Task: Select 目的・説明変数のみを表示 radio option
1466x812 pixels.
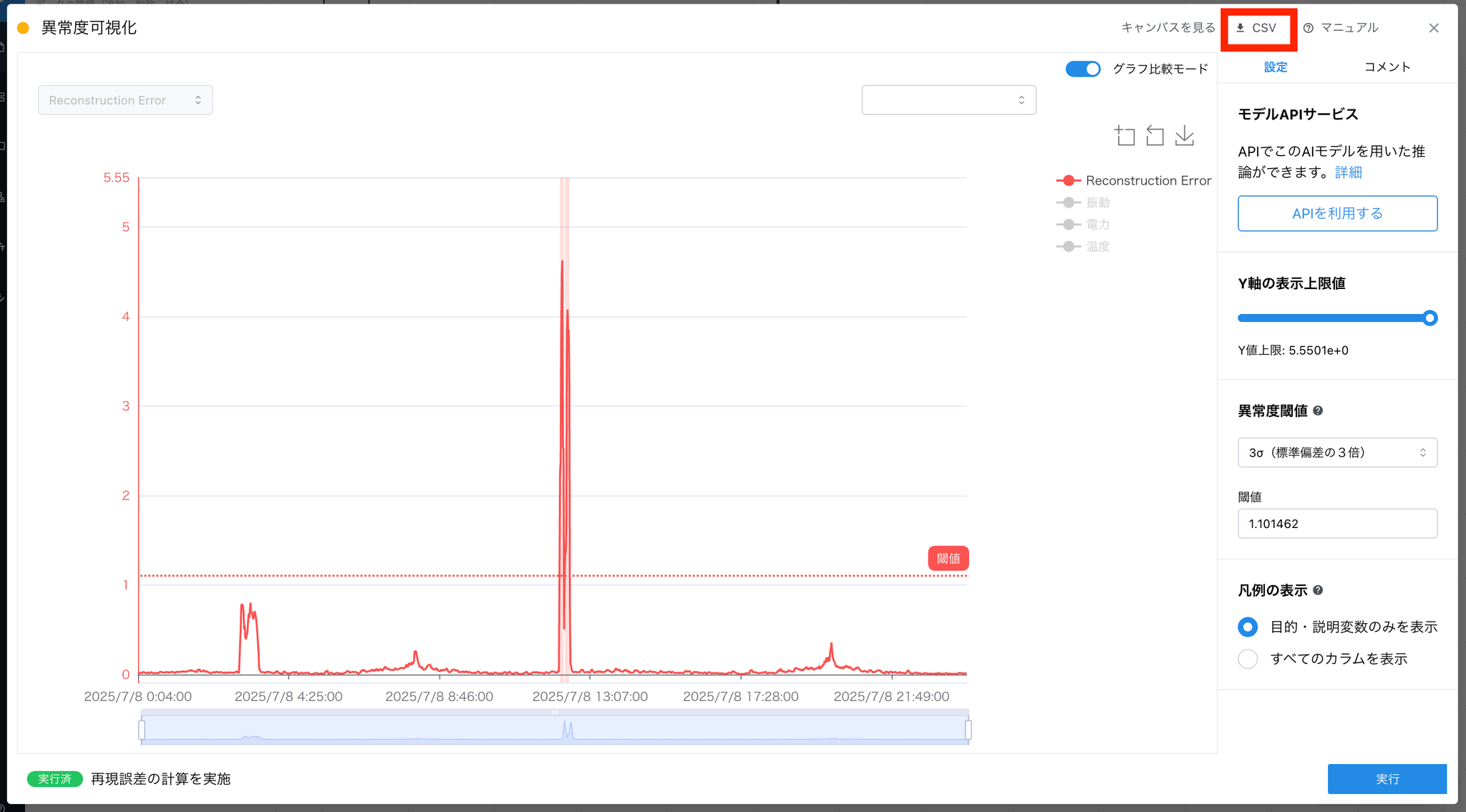Action: (x=1248, y=627)
